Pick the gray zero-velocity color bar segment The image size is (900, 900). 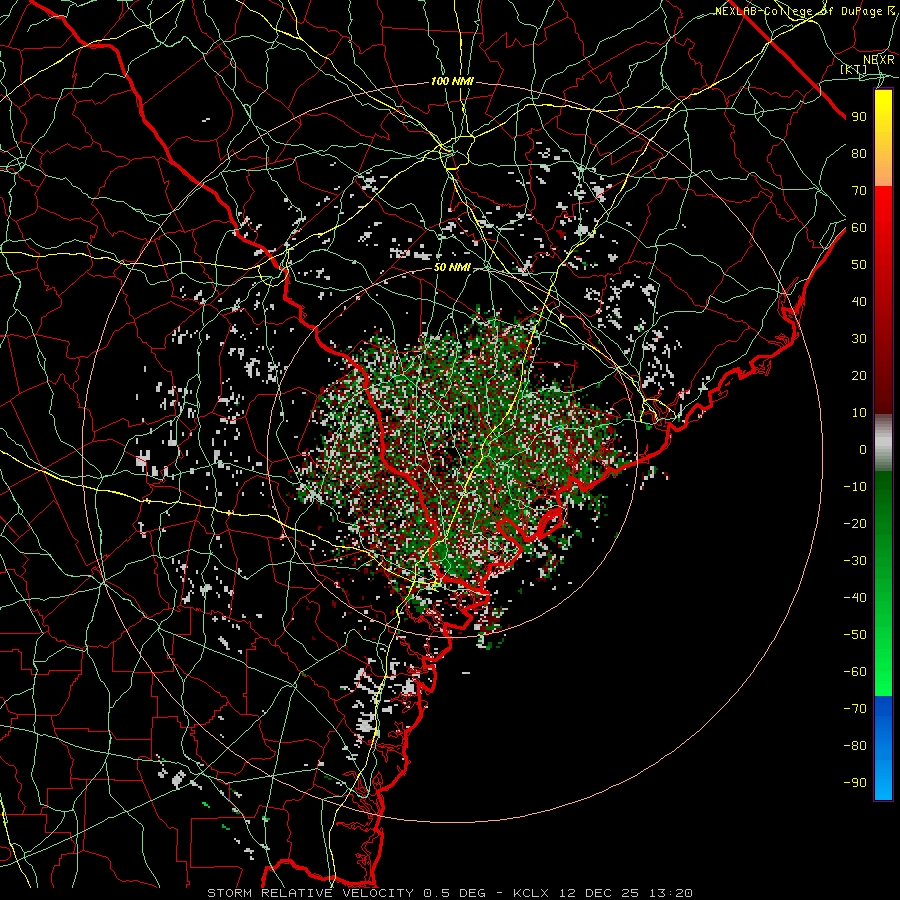883,443
